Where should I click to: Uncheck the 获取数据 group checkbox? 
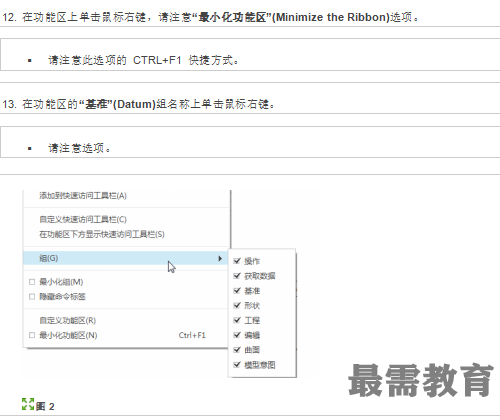237,276
